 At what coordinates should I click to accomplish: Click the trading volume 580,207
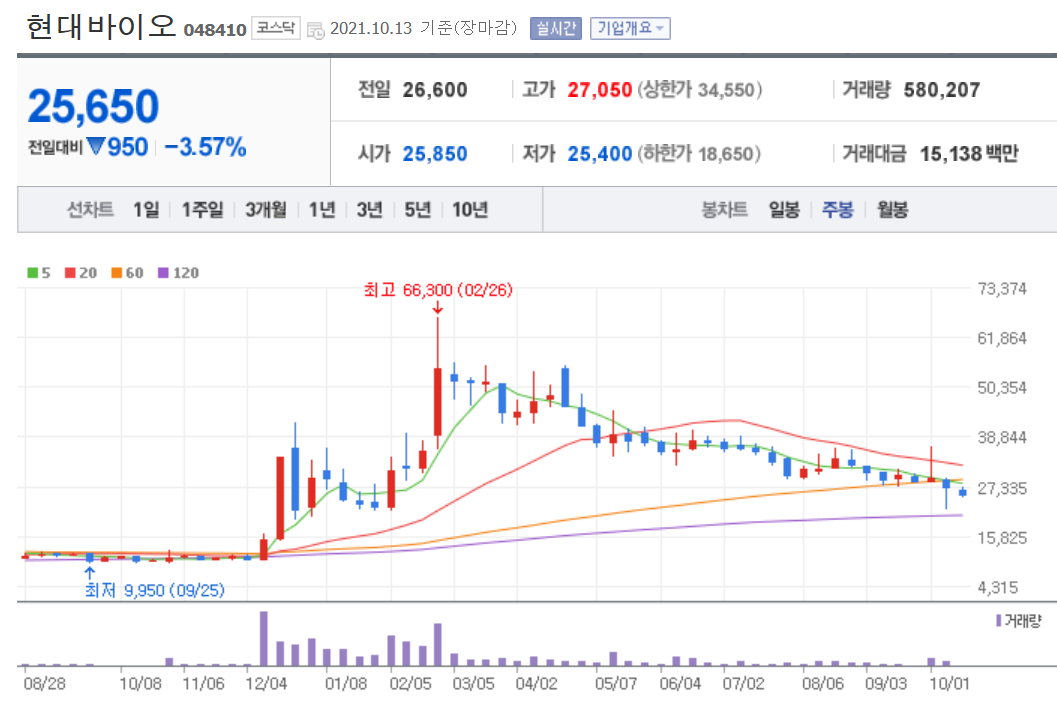(x=942, y=90)
